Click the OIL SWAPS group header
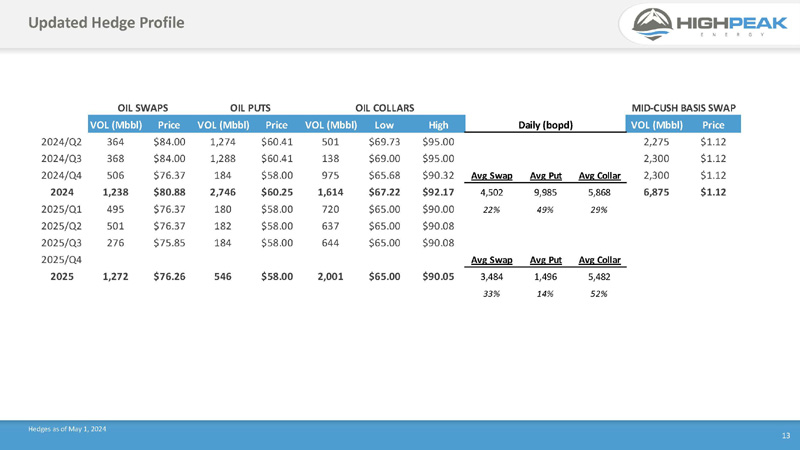800x450 pixels. 143,107
